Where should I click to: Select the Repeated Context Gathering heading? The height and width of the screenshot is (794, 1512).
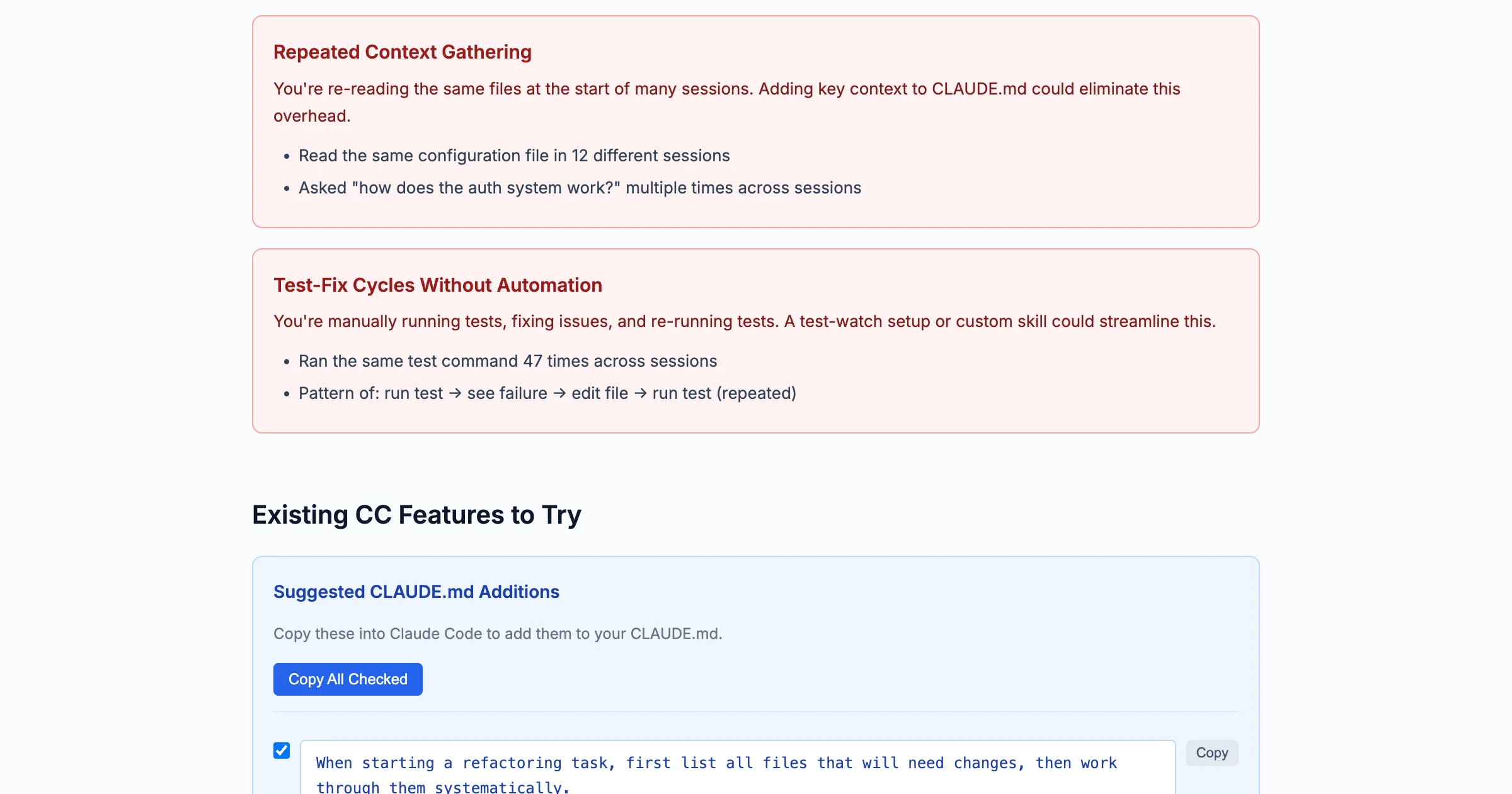point(402,52)
